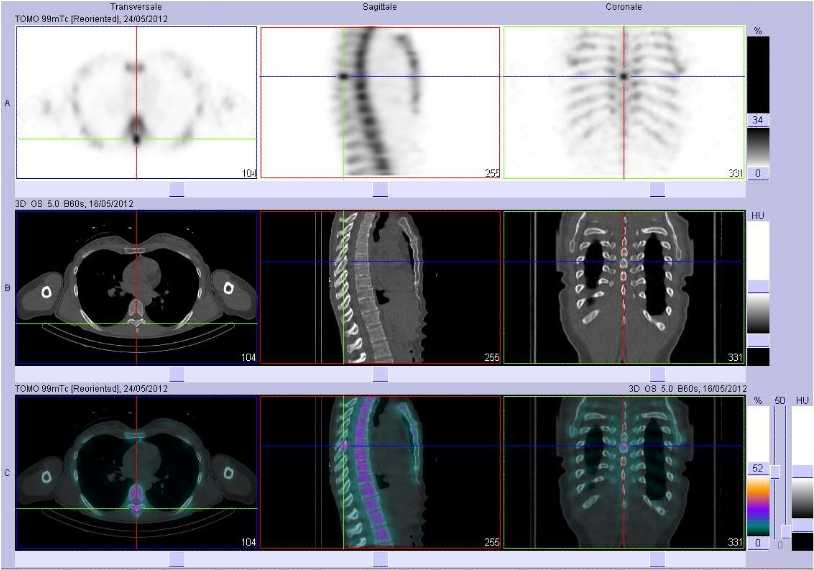Click the orange-purple fusion color bar in row C
This screenshot has width=814, height=570.
758,506
